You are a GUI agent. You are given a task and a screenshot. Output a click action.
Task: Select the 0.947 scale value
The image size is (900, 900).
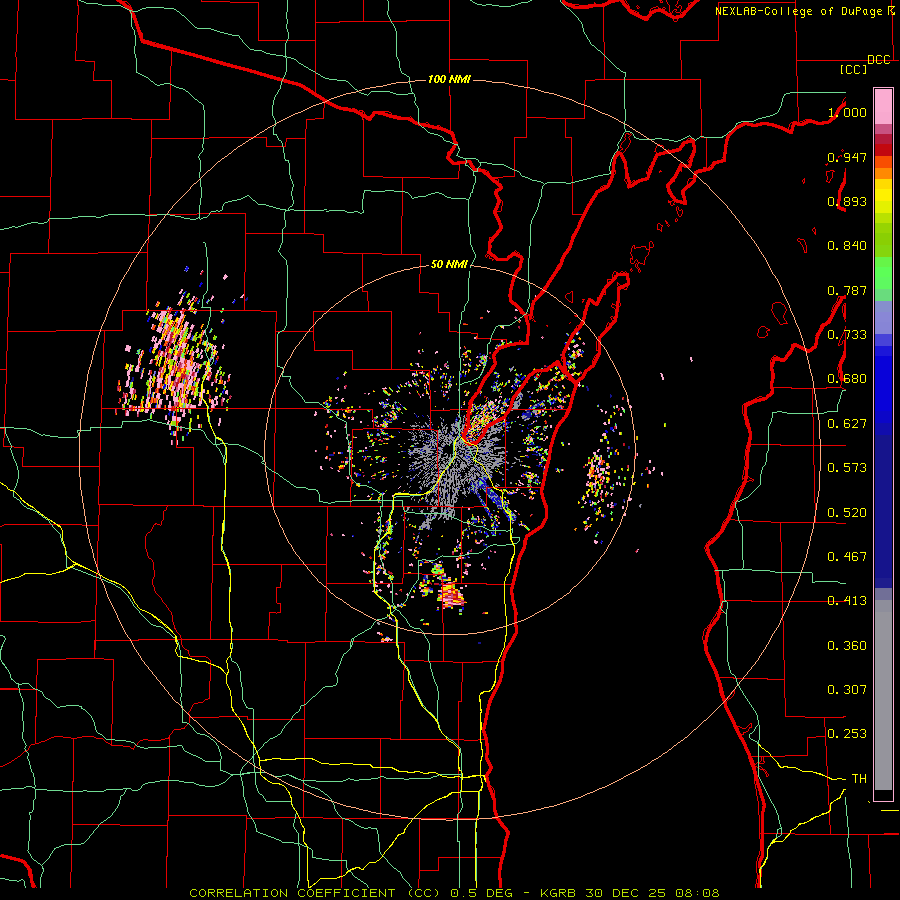tap(847, 157)
